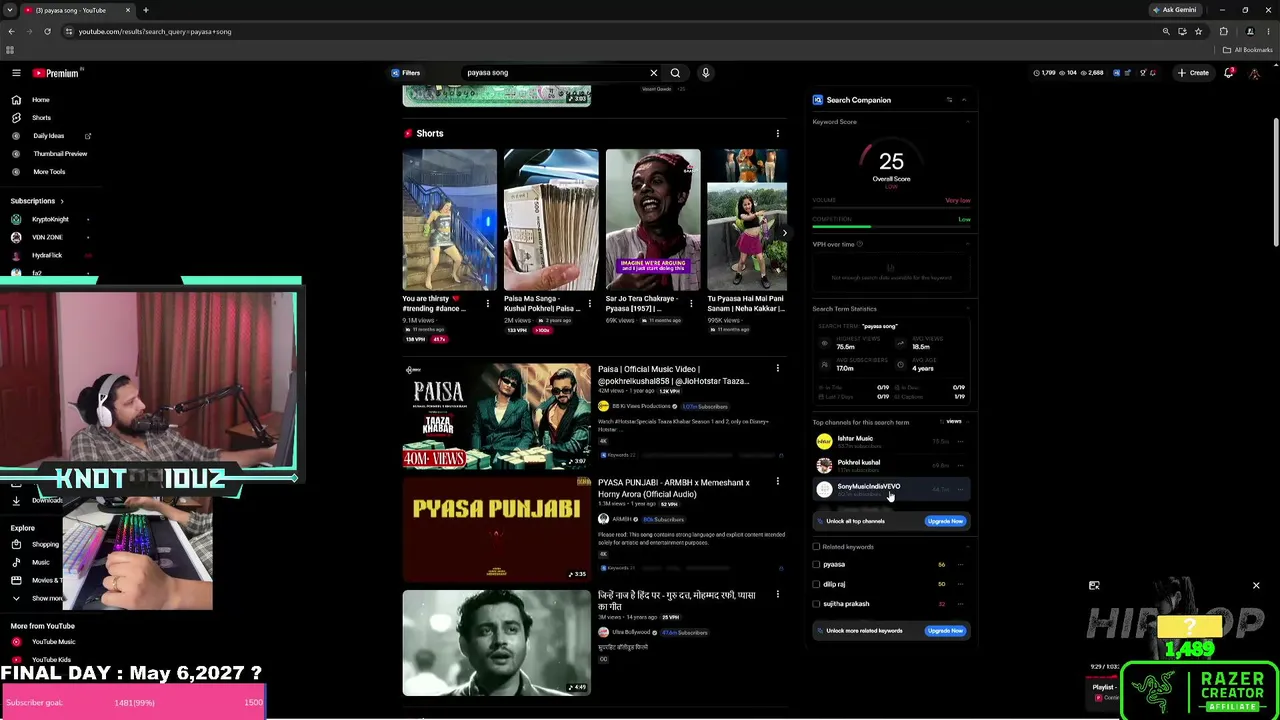The width and height of the screenshot is (1280, 720).
Task: Open the YouTube guide hamburger menu
Action: (x=16, y=73)
